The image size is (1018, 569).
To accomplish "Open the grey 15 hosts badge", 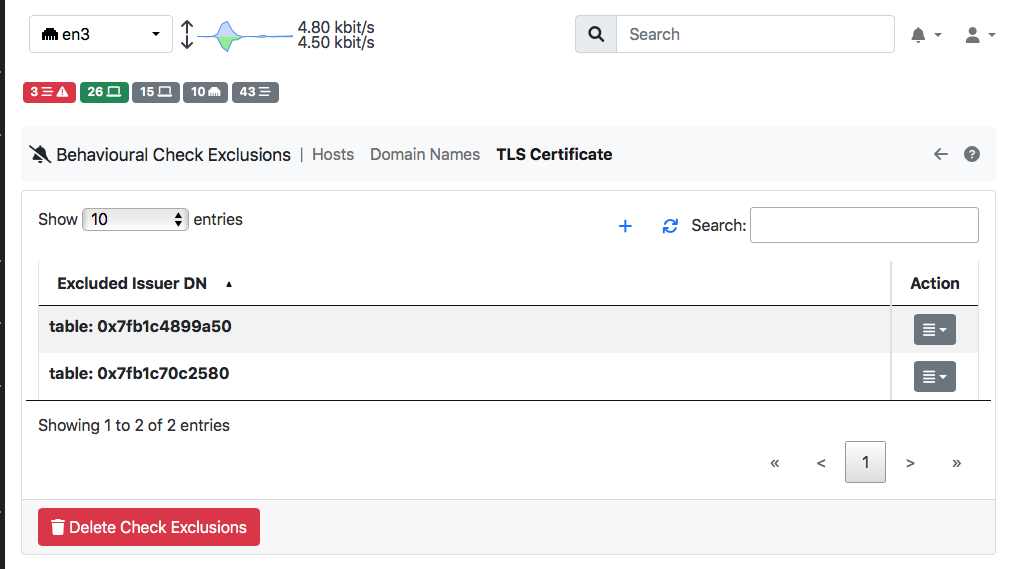I will pos(156,92).
